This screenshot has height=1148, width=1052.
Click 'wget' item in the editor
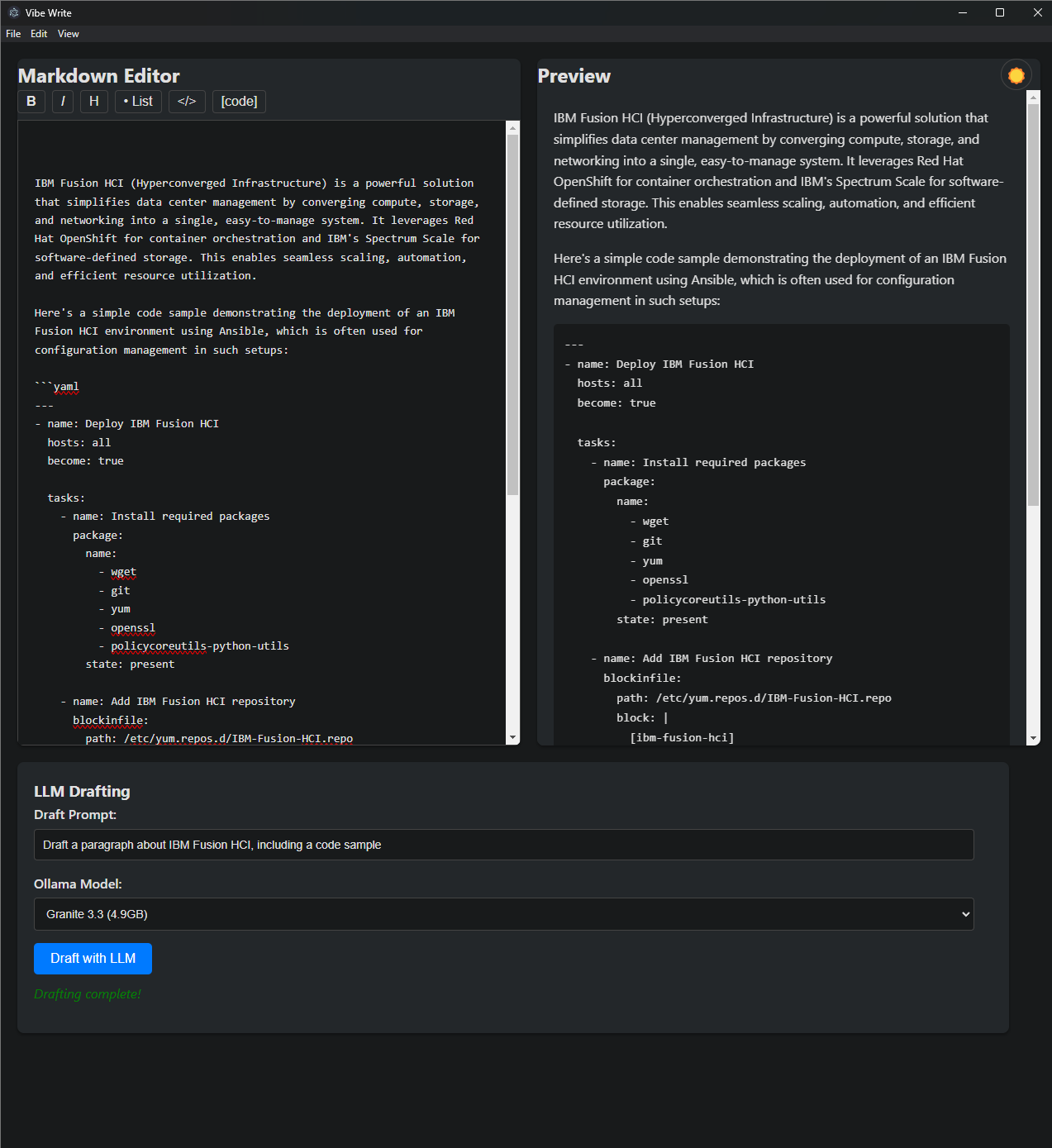[x=123, y=572]
